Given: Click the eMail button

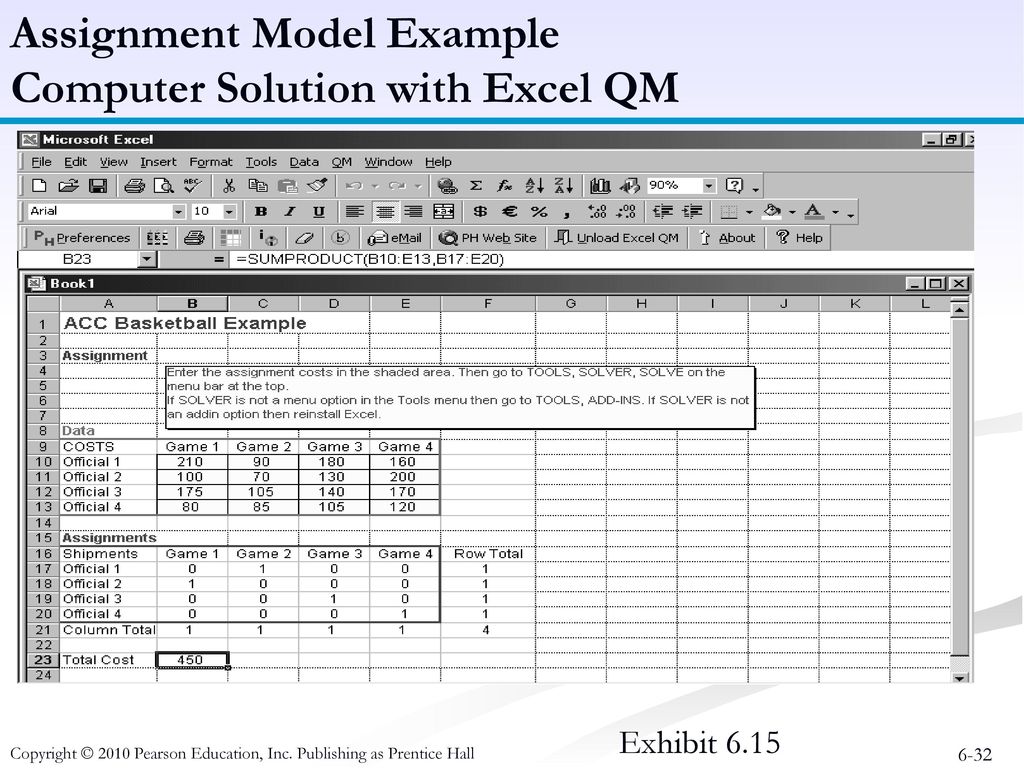Looking at the screenshot, I should tap(394, 238).
